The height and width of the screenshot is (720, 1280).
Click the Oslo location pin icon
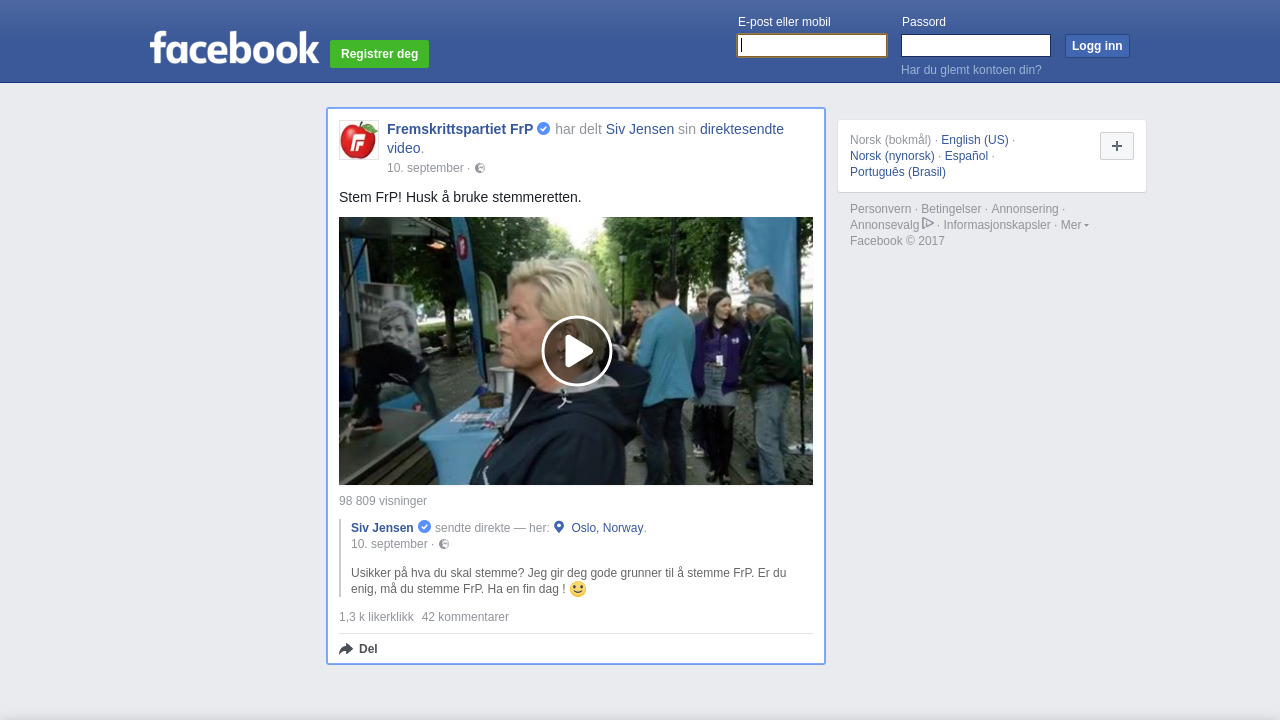pos(559,527)
